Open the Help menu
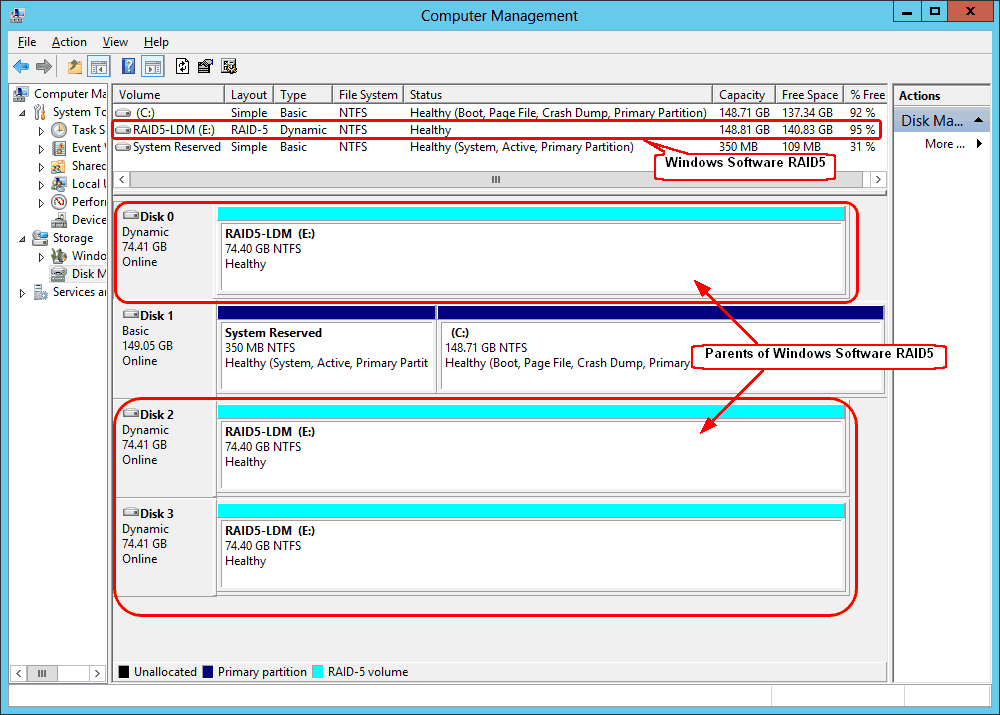This screenshot has height=715, width=1000. tap(156, 41)
